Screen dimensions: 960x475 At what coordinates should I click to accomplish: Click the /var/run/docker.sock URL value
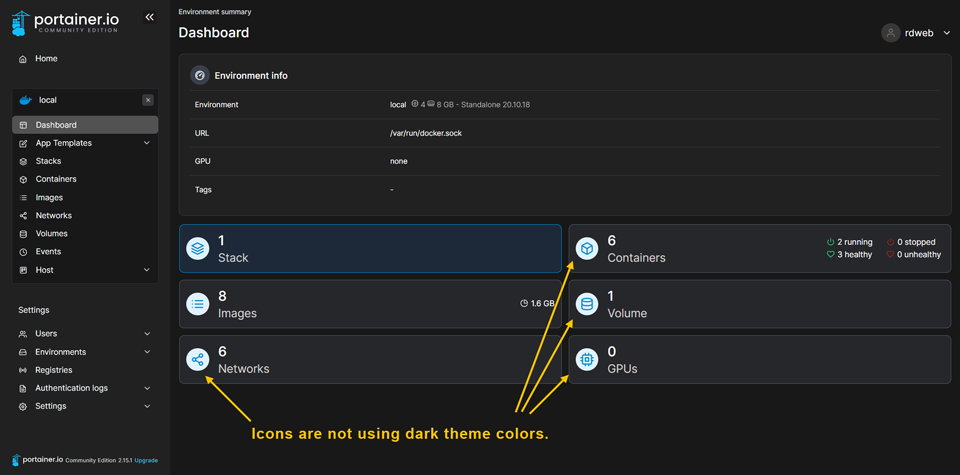426,133
